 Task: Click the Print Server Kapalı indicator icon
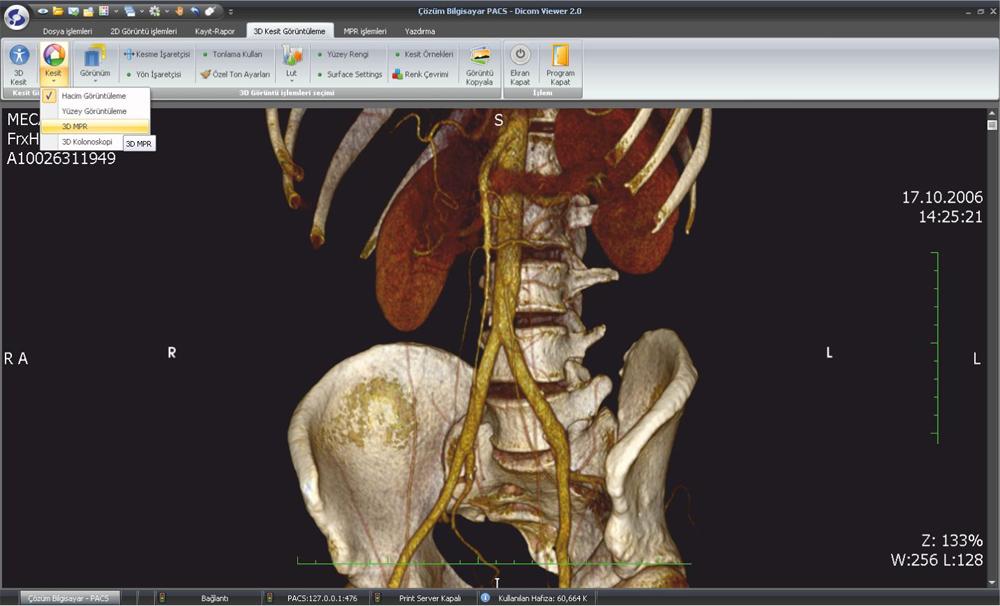(x=378, y=598)
